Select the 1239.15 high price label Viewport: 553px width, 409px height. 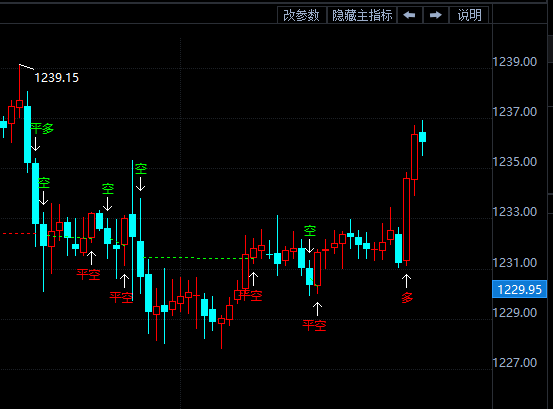click(x=56, y=78)
